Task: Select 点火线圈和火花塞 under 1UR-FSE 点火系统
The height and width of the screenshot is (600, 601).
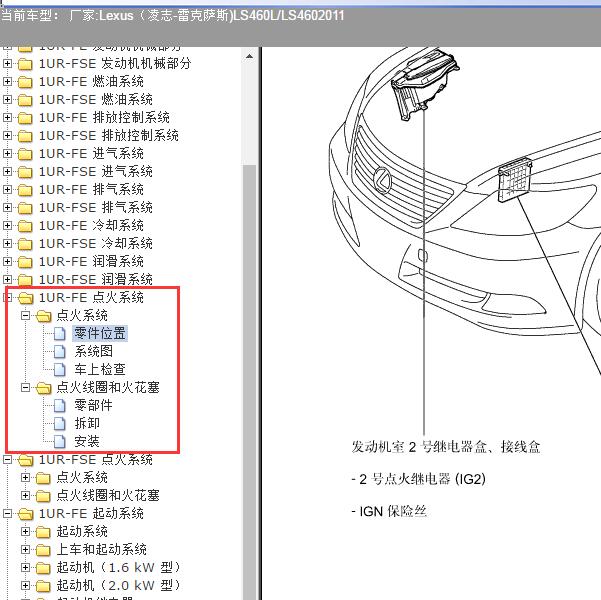Action: (x=108, y=496)
